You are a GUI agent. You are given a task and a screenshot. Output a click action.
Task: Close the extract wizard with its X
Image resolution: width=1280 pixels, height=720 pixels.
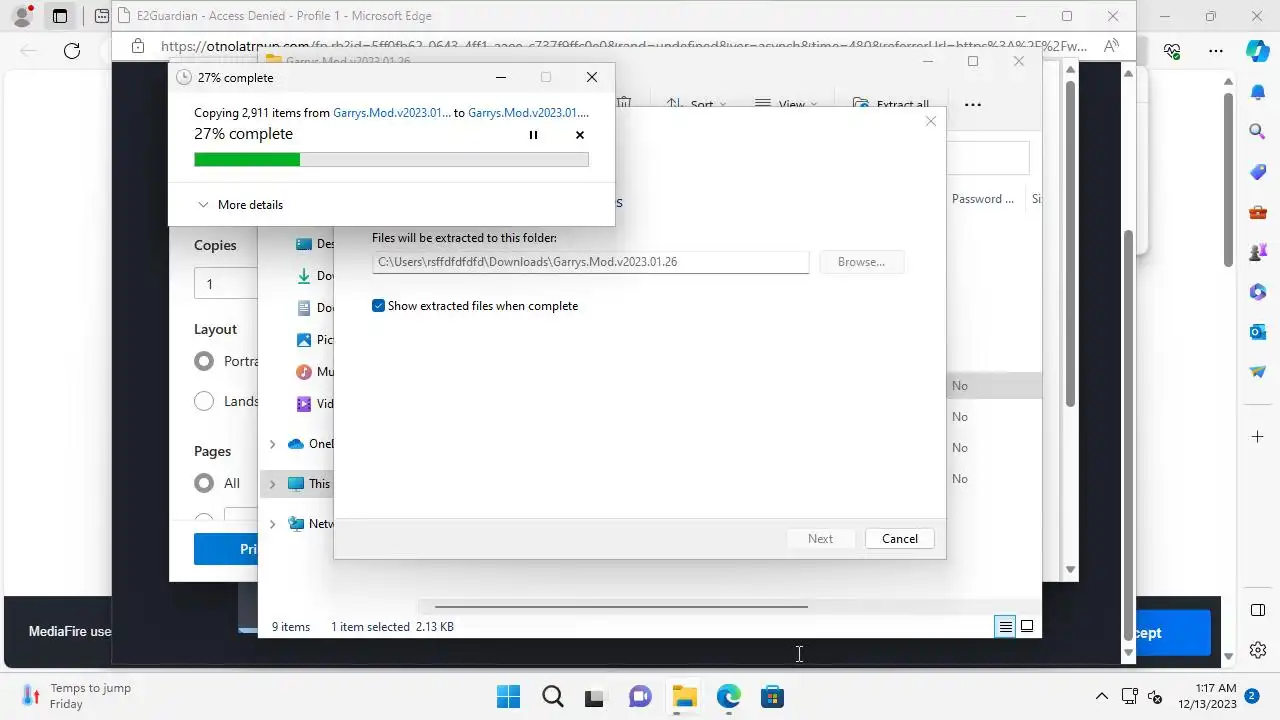(931, 121)
